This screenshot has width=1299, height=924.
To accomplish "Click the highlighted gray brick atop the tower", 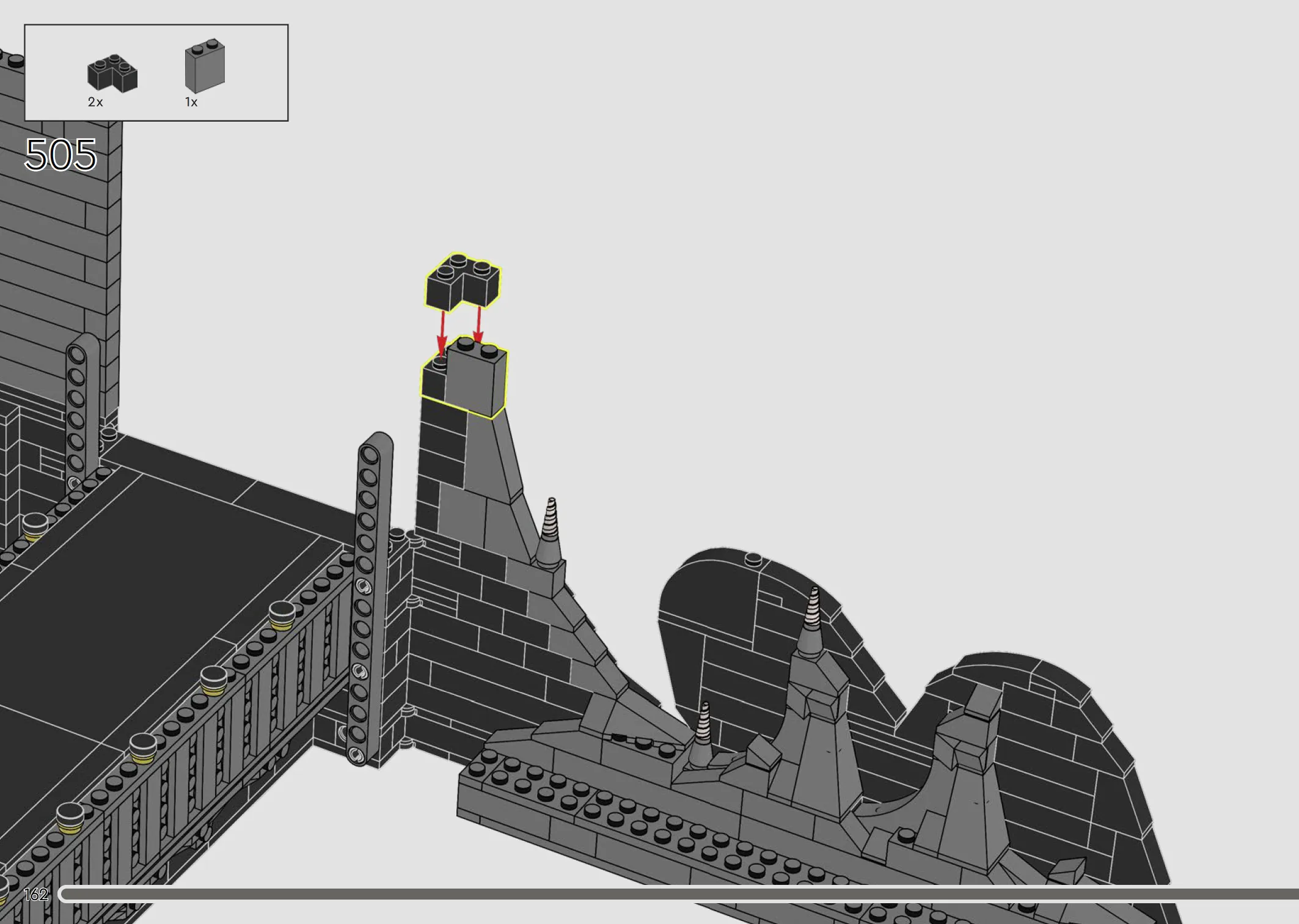I will coord(476,377).
